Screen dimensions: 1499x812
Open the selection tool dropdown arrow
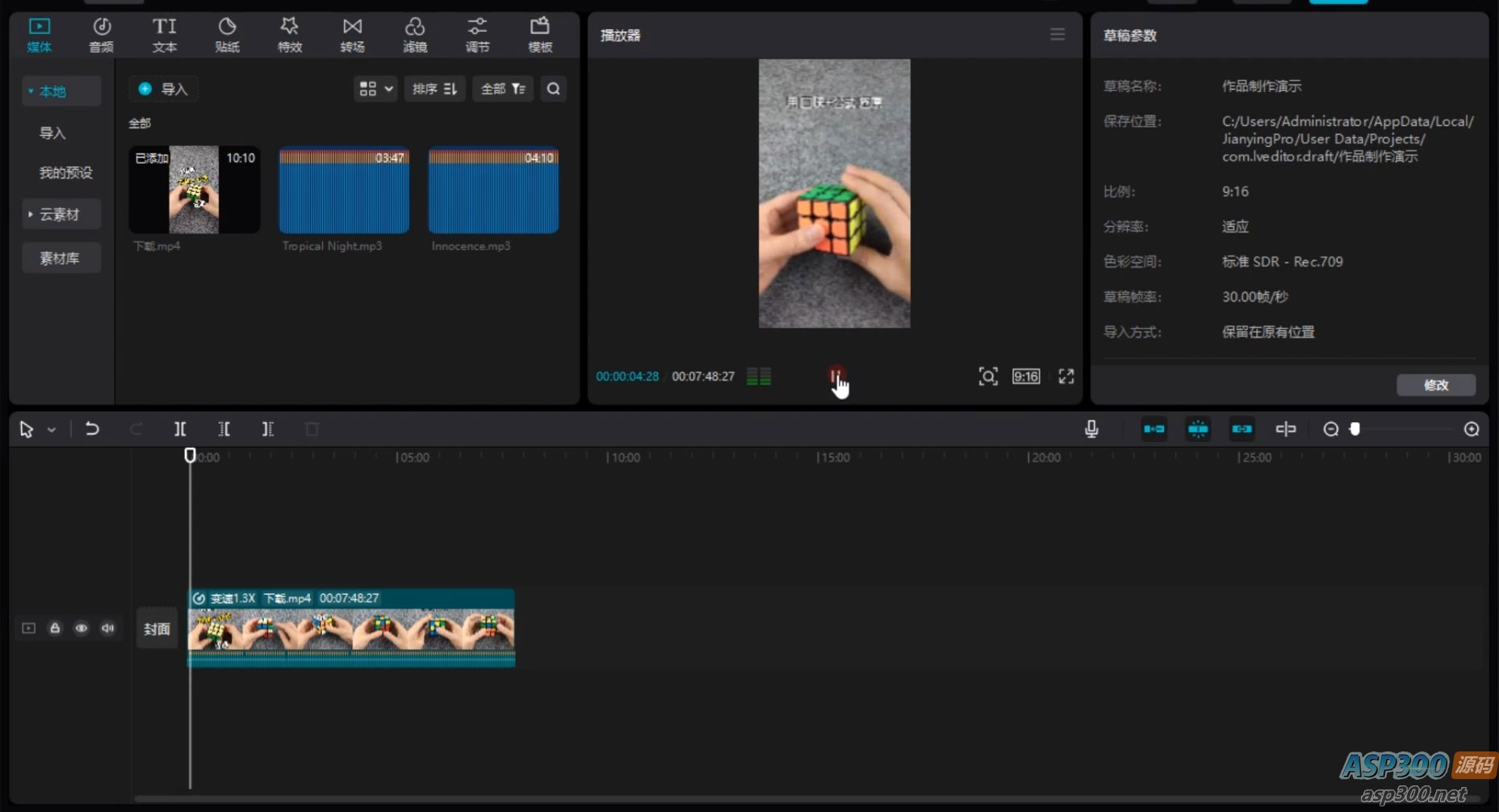click(x=52, y=430)
